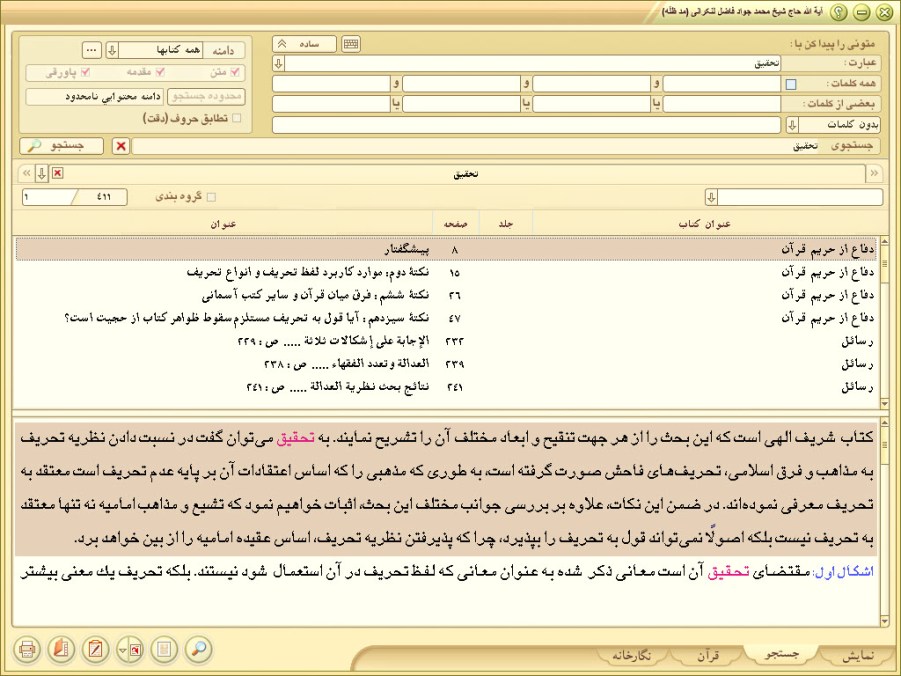Viewport: 901px width, 676px height.
Task: Open the همه کتابها scope dropdown
Action: [x=113, y=49]
